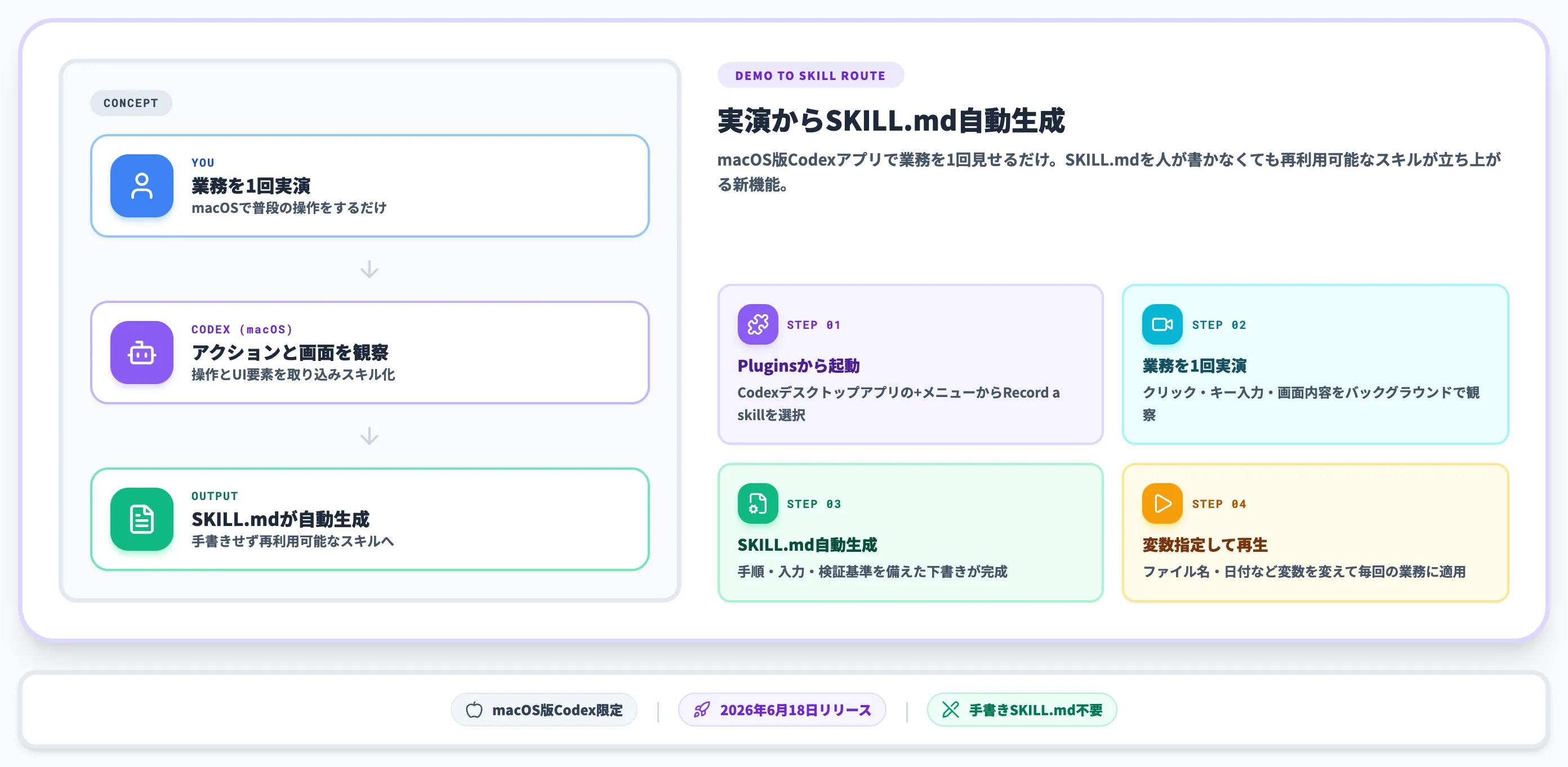The height and width of the screenshot is (767, 1568).
Task: Click the blue user icon in YOU card
Action: pyautogui.click(x=142, y=186)
